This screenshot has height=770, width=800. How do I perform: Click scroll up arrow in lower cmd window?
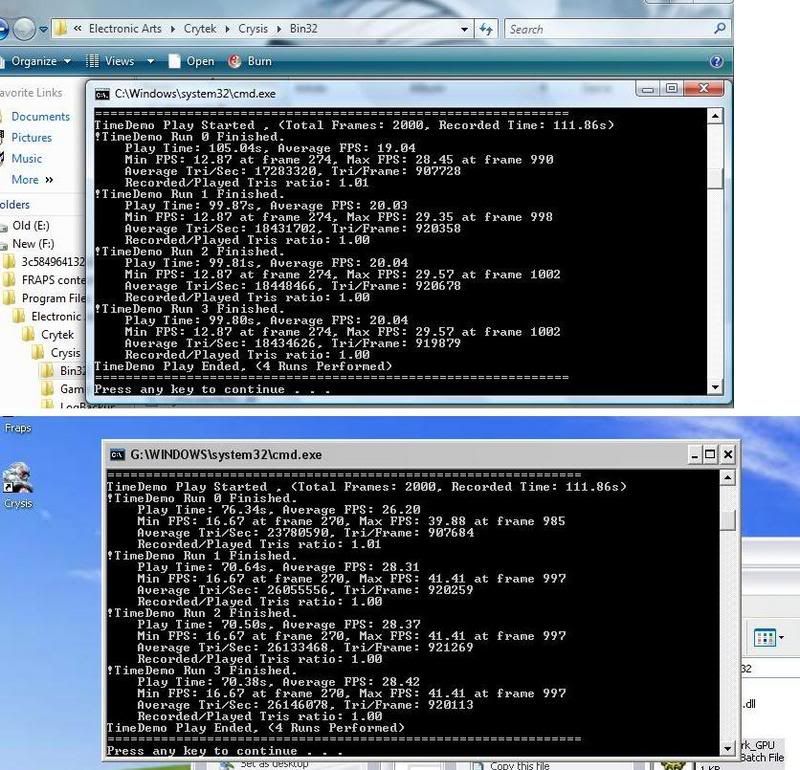click(728, 478)
